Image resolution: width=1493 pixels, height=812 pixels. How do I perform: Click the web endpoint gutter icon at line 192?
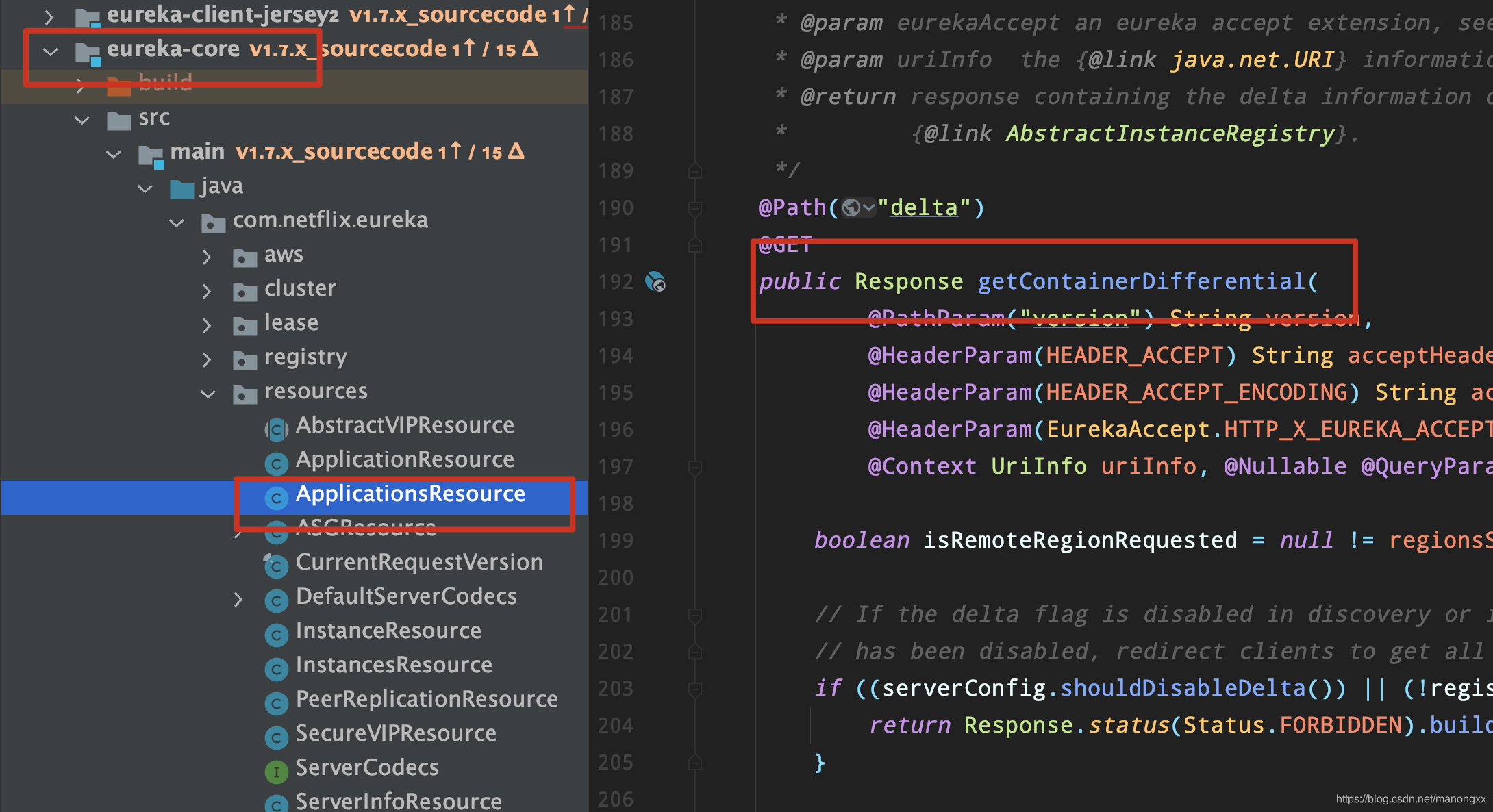click(x=655, y=281)
